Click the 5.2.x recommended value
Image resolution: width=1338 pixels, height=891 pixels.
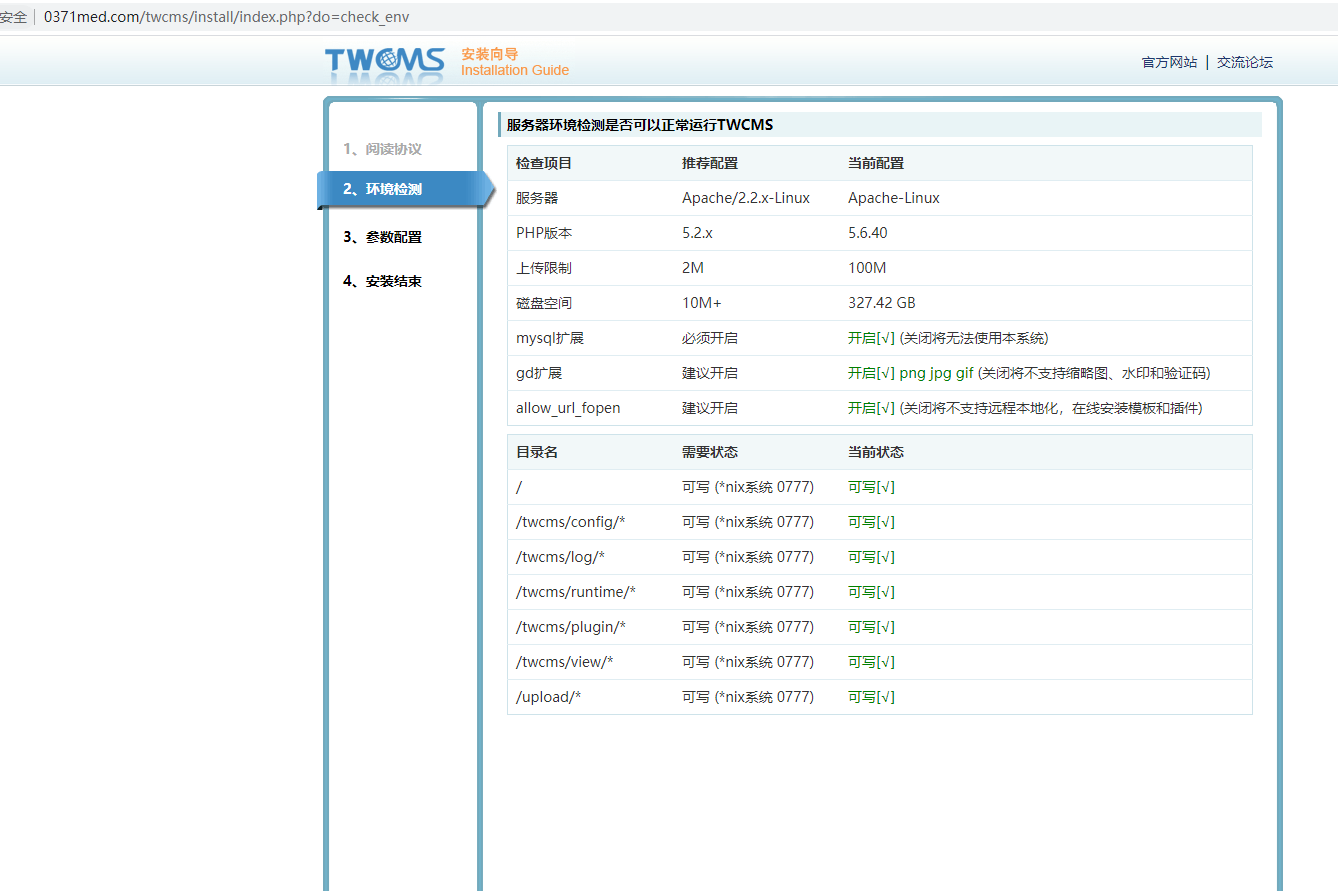(x=697, y=233)
